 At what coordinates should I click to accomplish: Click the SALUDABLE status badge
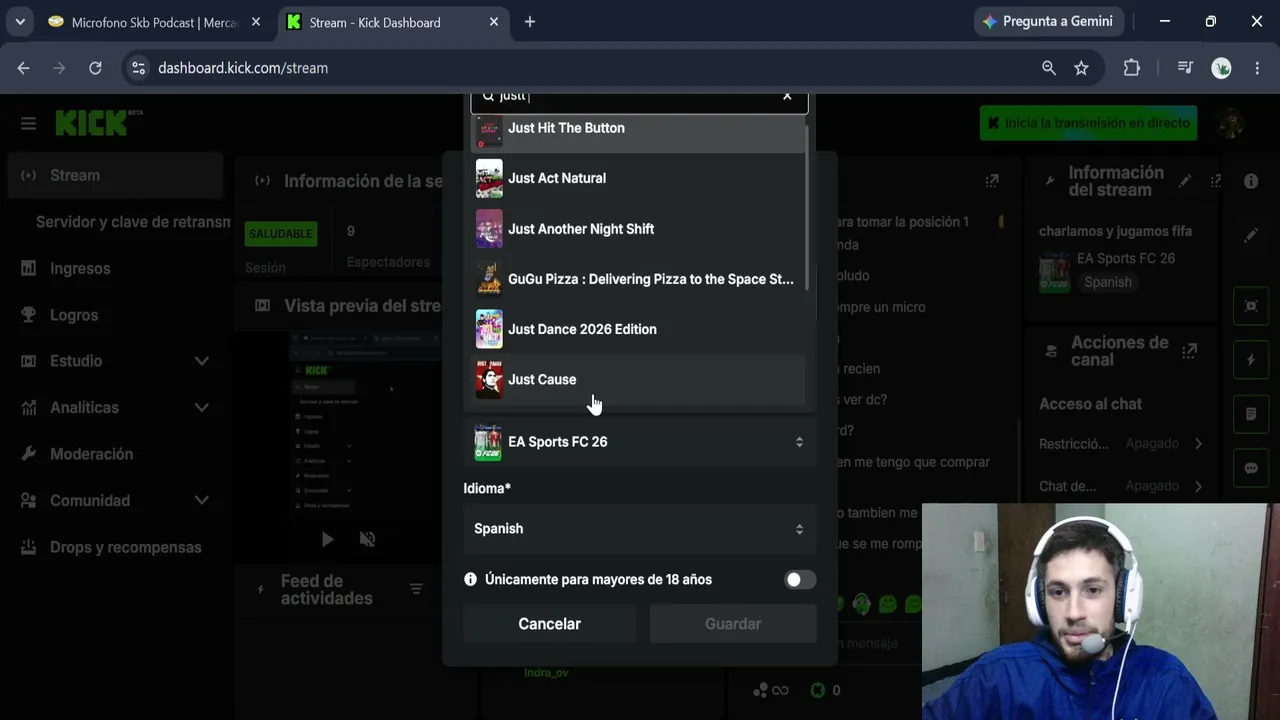[x=281, y=234]
